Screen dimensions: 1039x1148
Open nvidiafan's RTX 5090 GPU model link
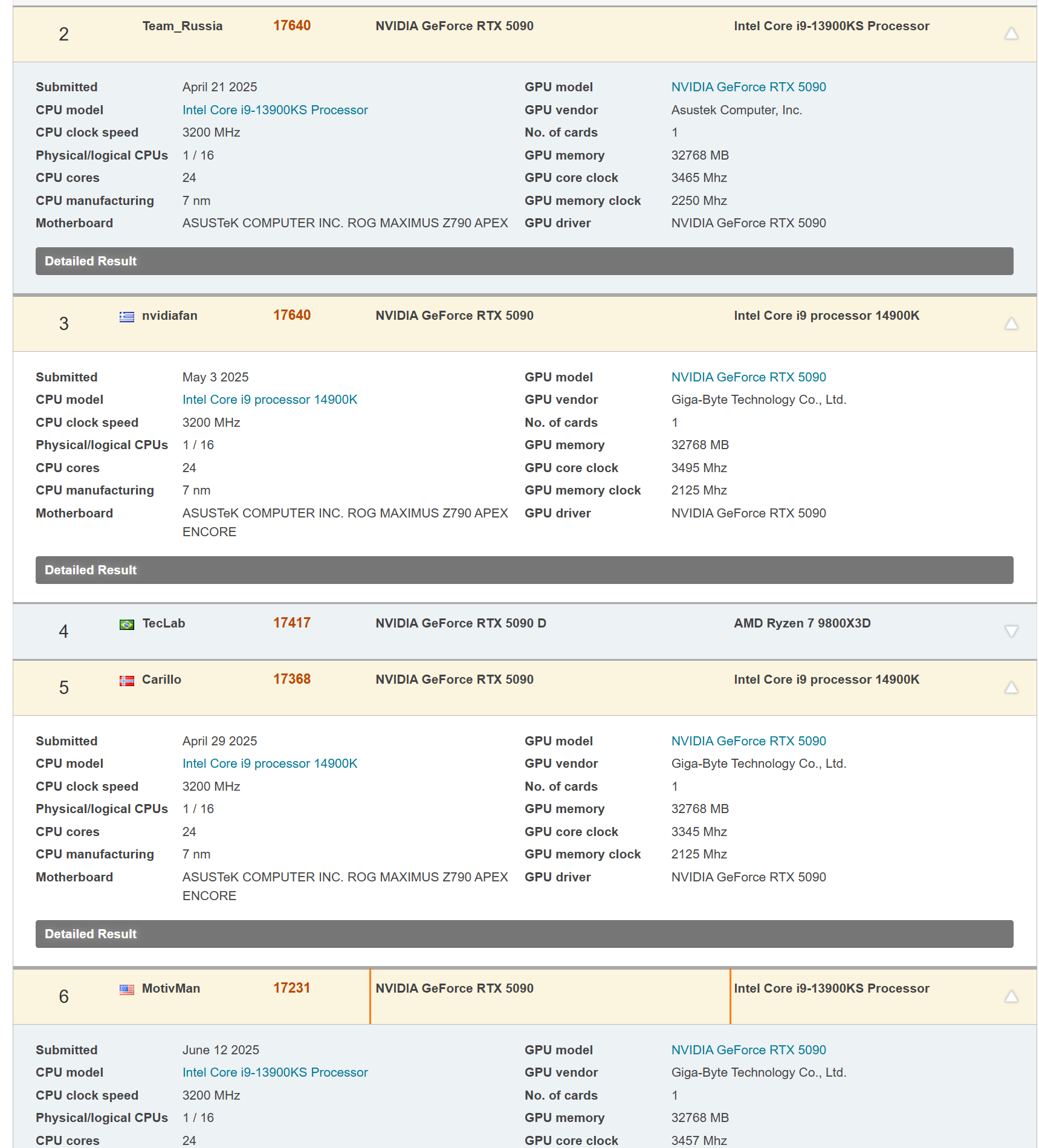pos(748,377)
